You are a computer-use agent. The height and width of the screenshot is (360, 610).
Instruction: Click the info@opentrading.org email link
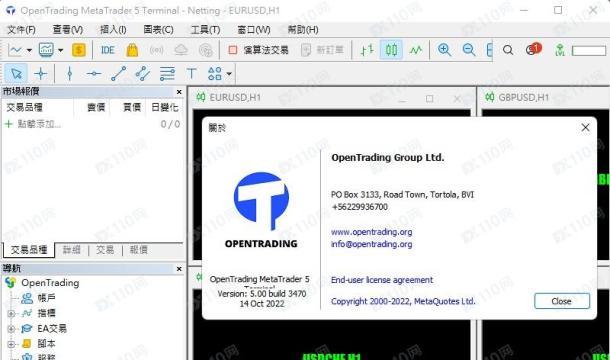[372, 244]
